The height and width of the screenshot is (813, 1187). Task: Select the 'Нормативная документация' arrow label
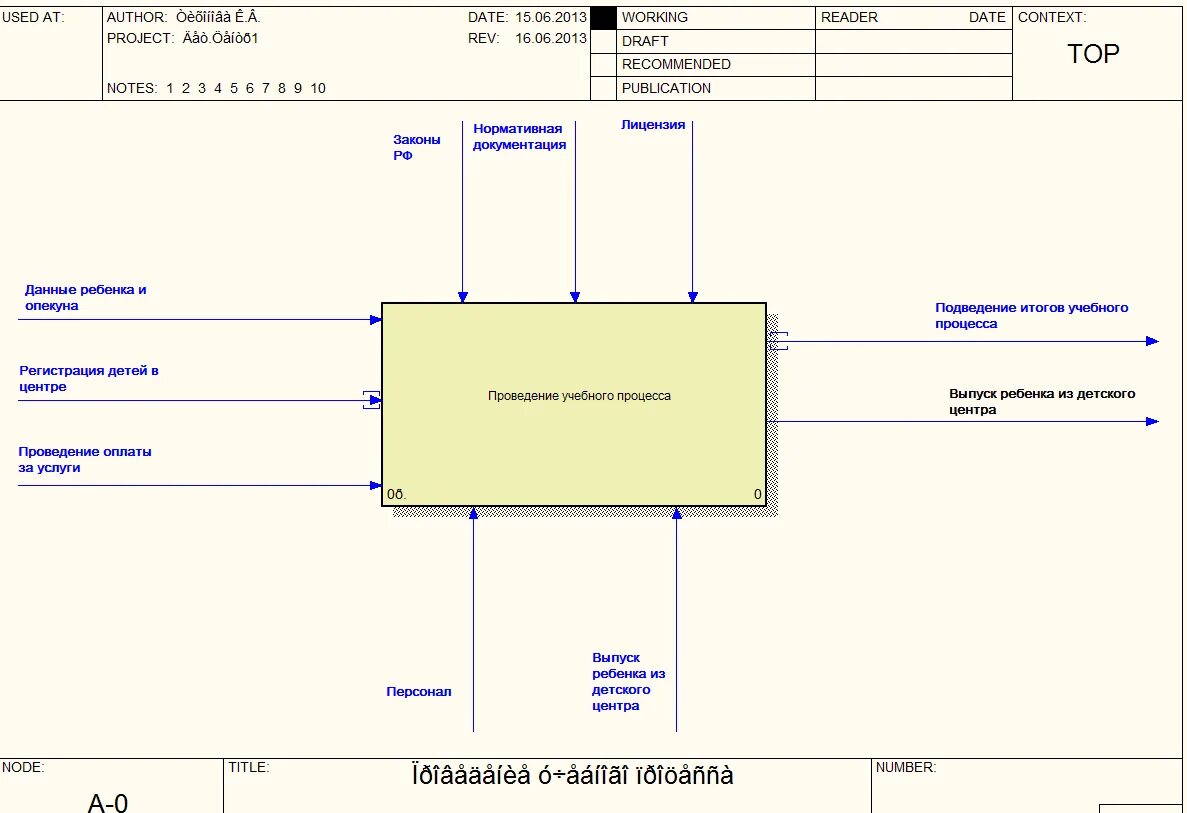(x=519, y=137)
